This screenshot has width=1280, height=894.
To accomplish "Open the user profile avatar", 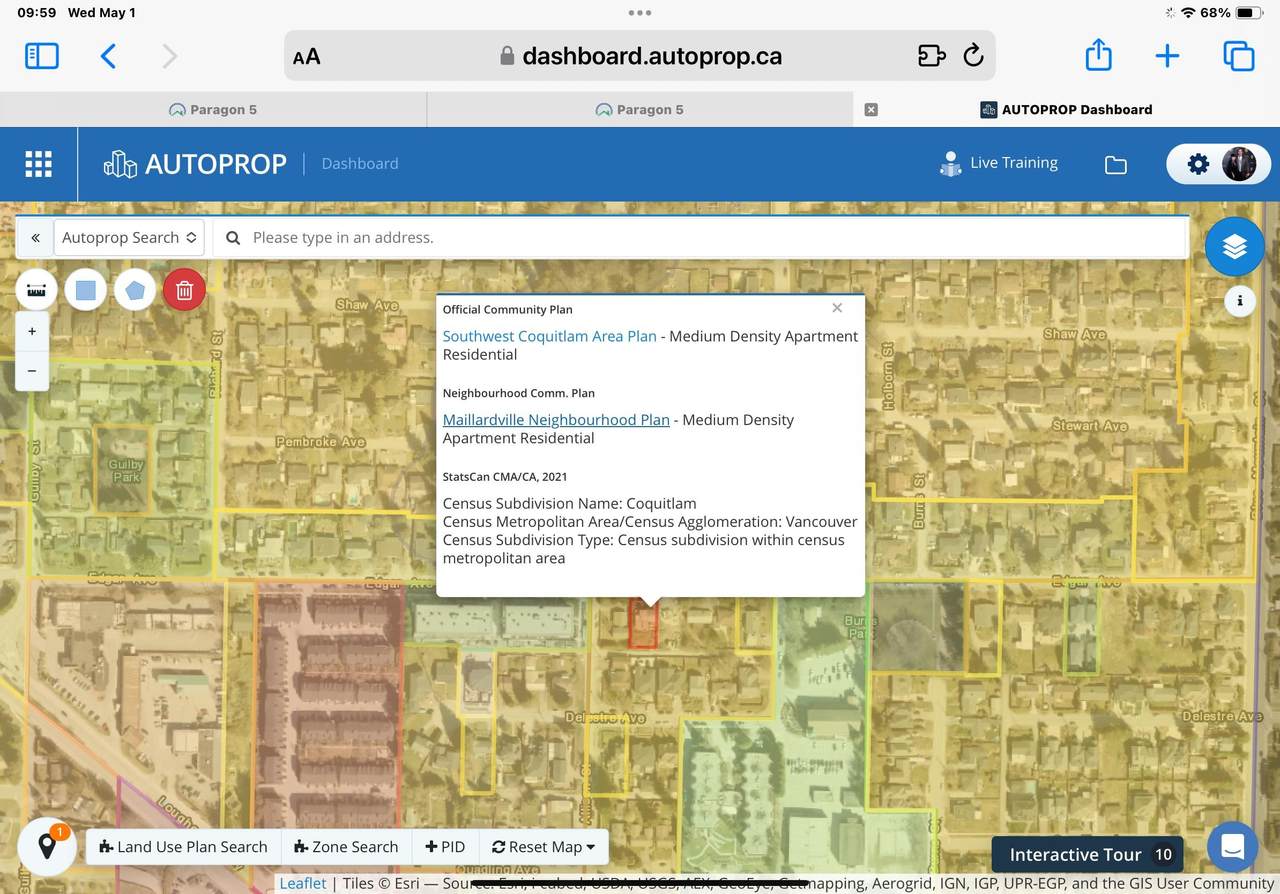I will tap(1239, 164).
